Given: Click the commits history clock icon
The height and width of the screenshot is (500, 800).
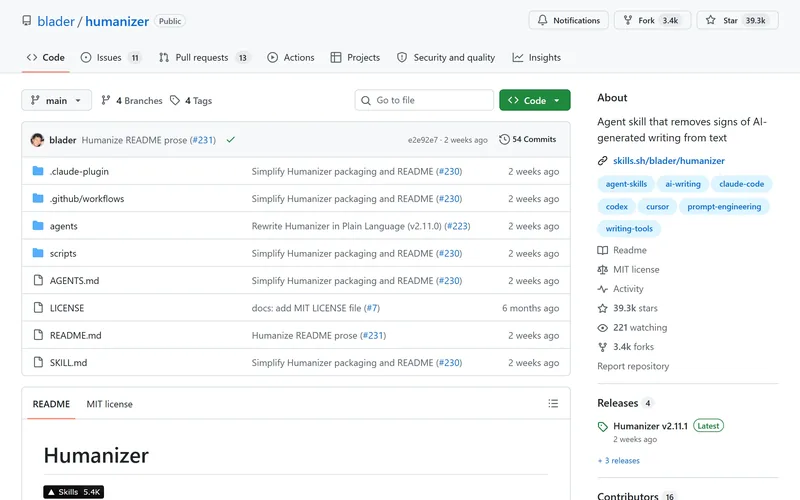Looking at the screenshot, I should point(504,139).
